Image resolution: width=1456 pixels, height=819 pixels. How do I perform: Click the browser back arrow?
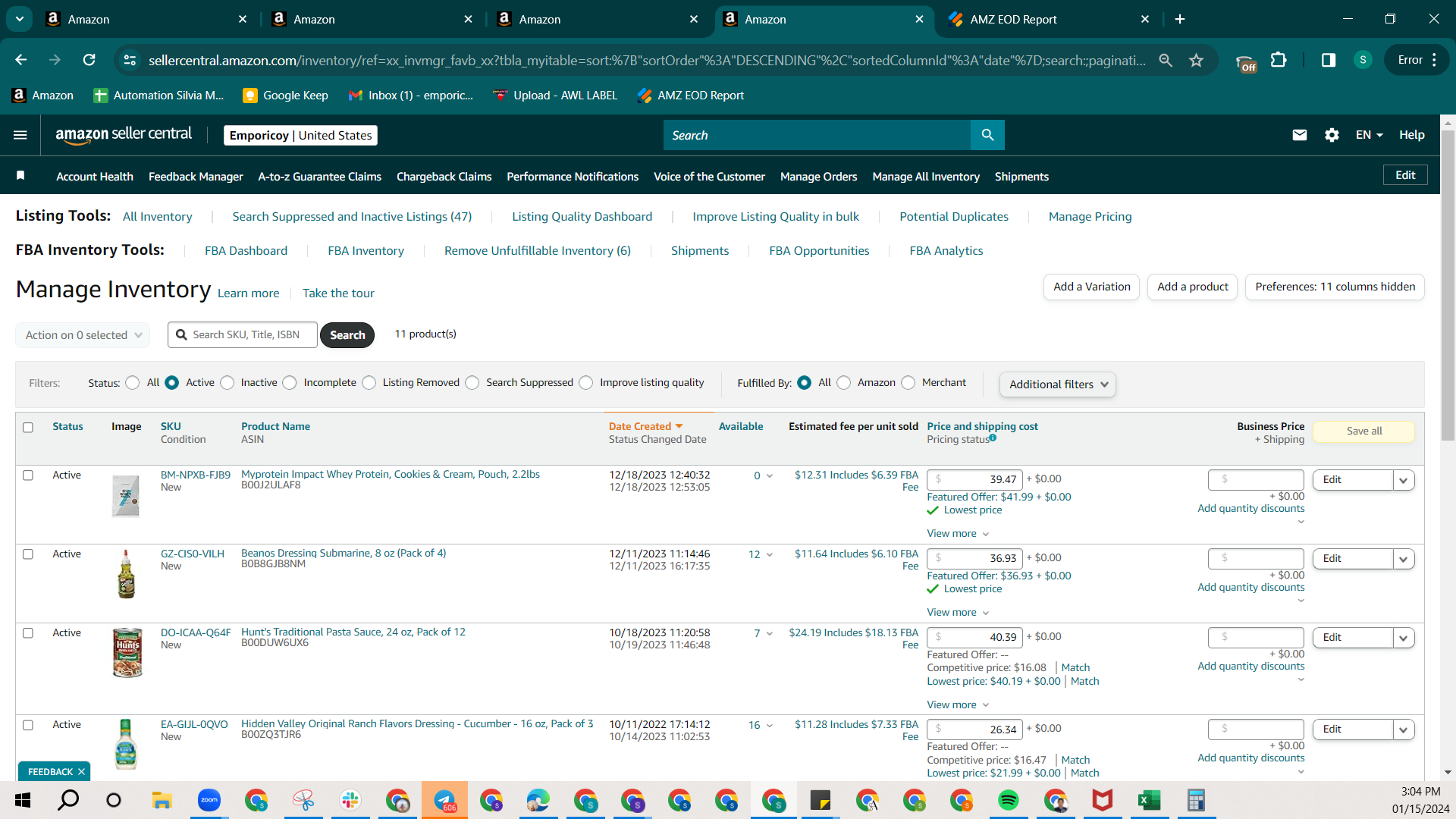tap(21, 60)
